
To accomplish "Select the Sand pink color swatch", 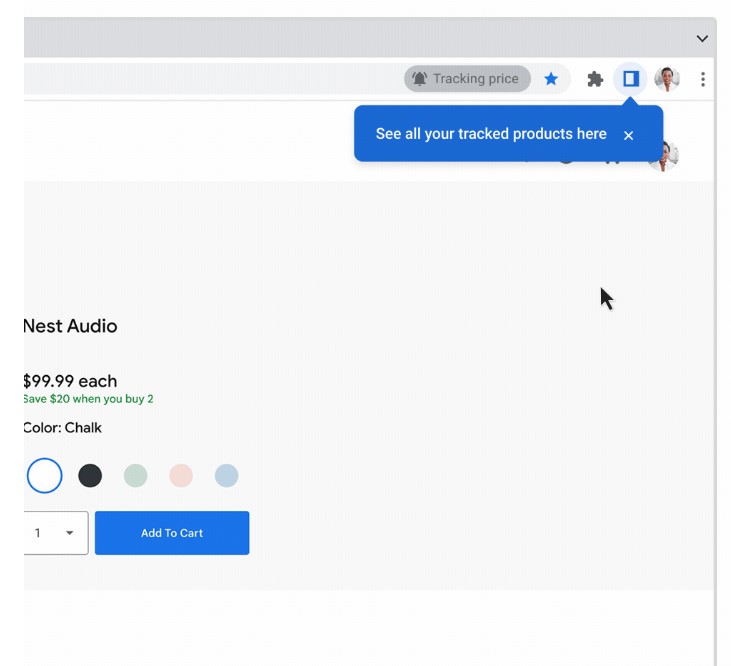I will 181,475.
